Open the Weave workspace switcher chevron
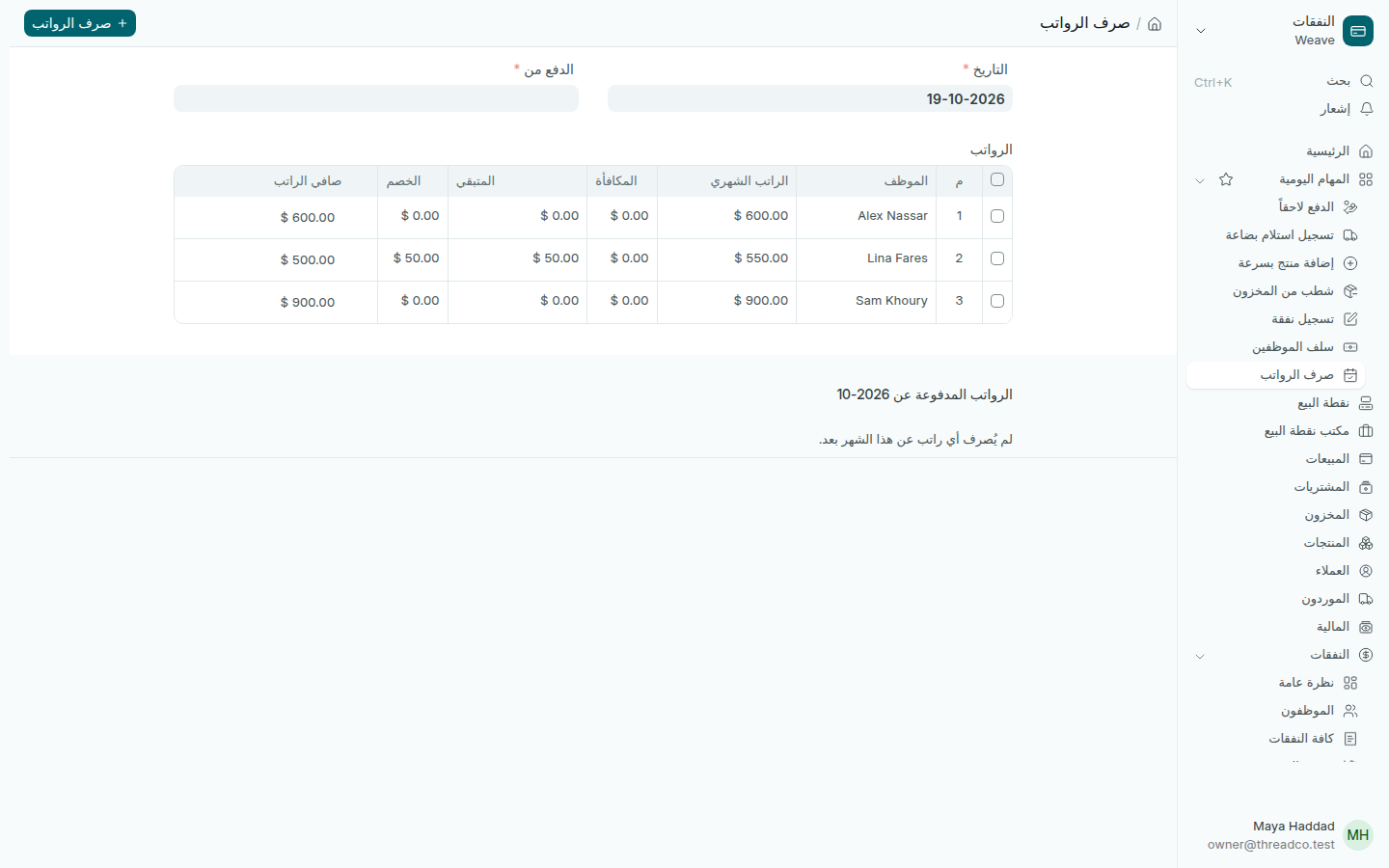The image size is (1389, 868). click(1201, 31)
